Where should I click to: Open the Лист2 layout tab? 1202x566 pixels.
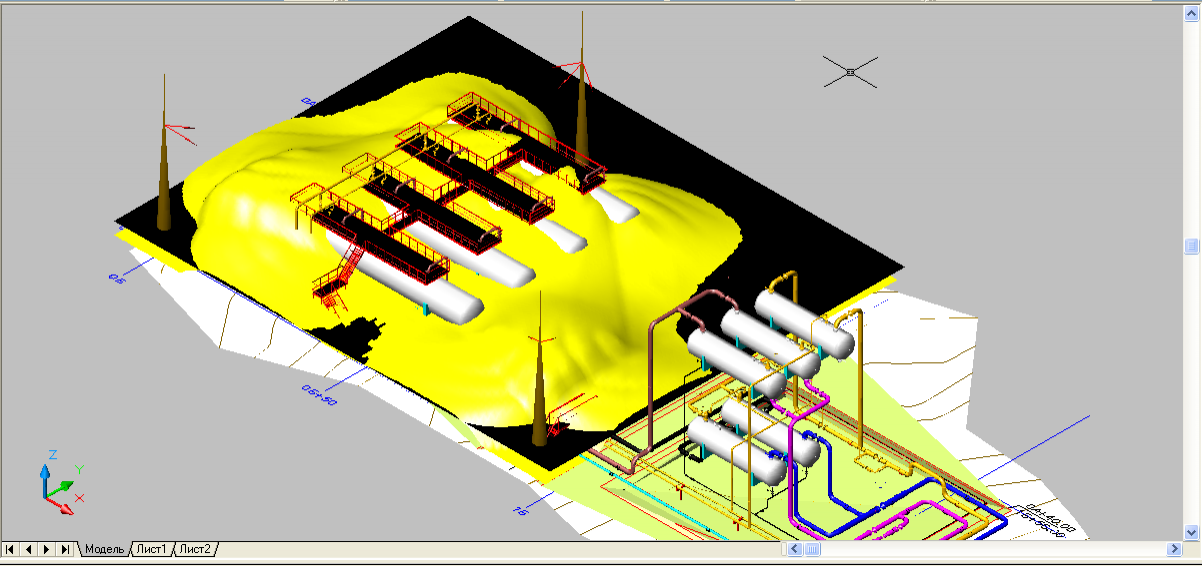(195, 549)
